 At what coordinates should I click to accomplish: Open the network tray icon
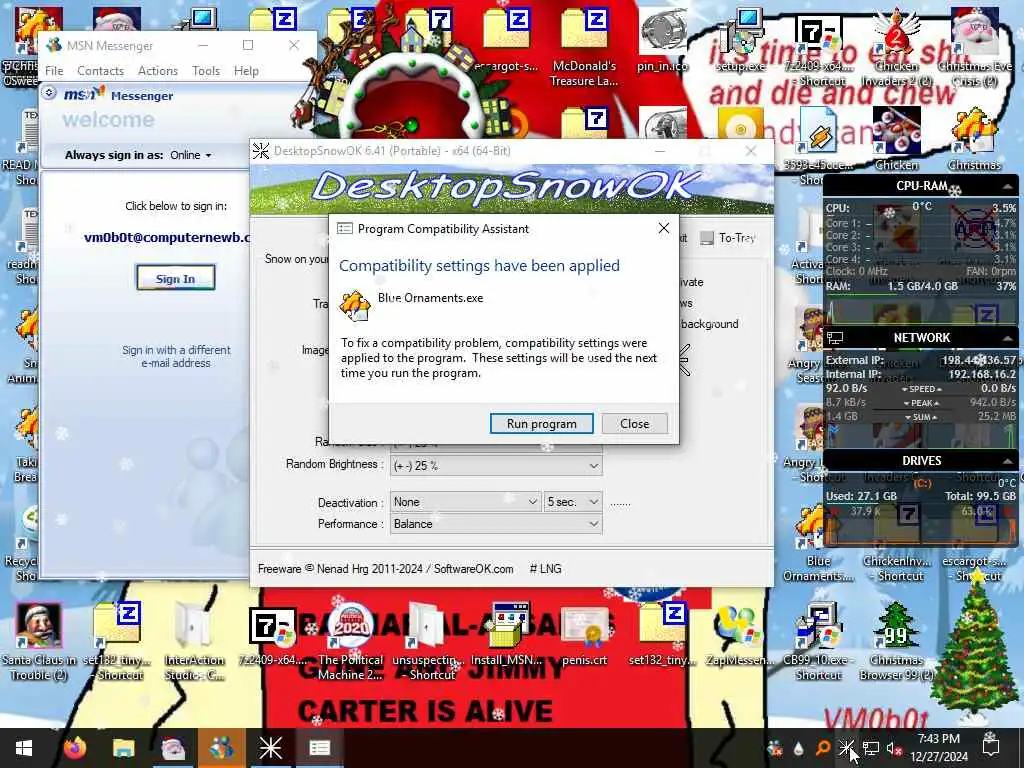coord(871,748)
